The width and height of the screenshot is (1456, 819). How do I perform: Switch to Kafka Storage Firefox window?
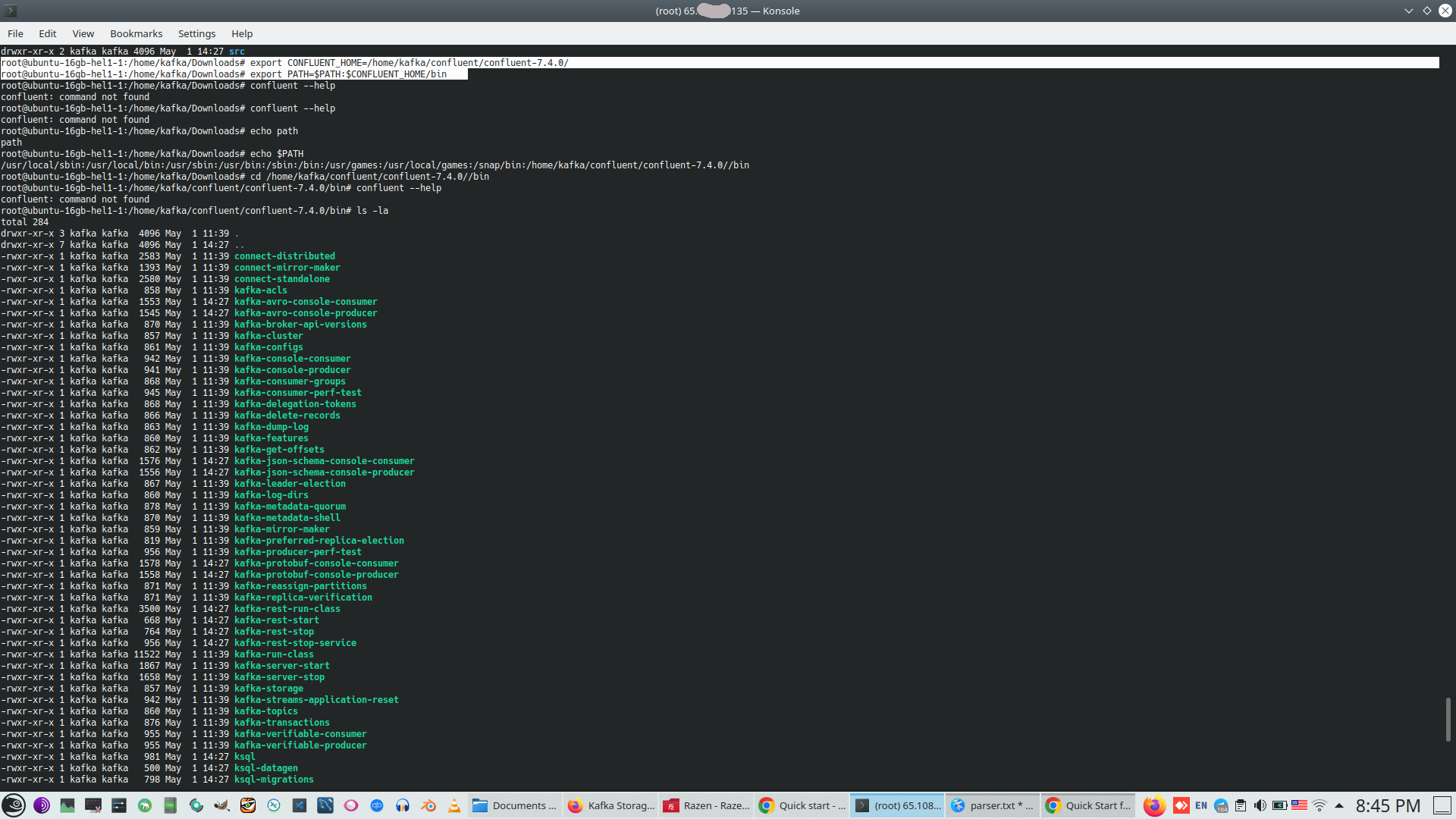[611, 805]
